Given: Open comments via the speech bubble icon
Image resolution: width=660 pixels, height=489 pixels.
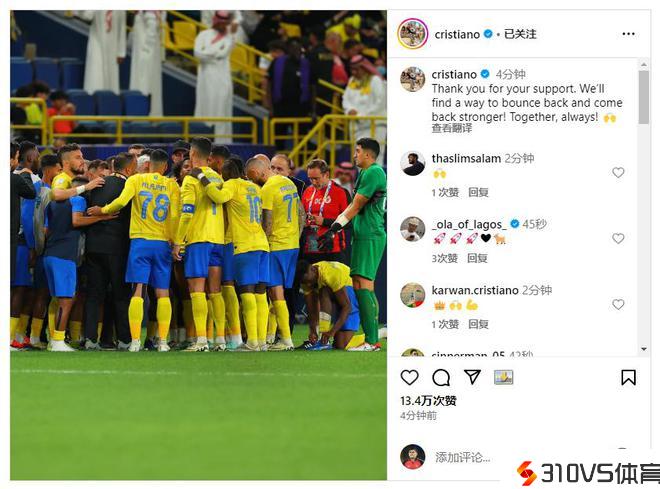Looking at the screenshot, I should pyautogui.click(x=441, y=377).
